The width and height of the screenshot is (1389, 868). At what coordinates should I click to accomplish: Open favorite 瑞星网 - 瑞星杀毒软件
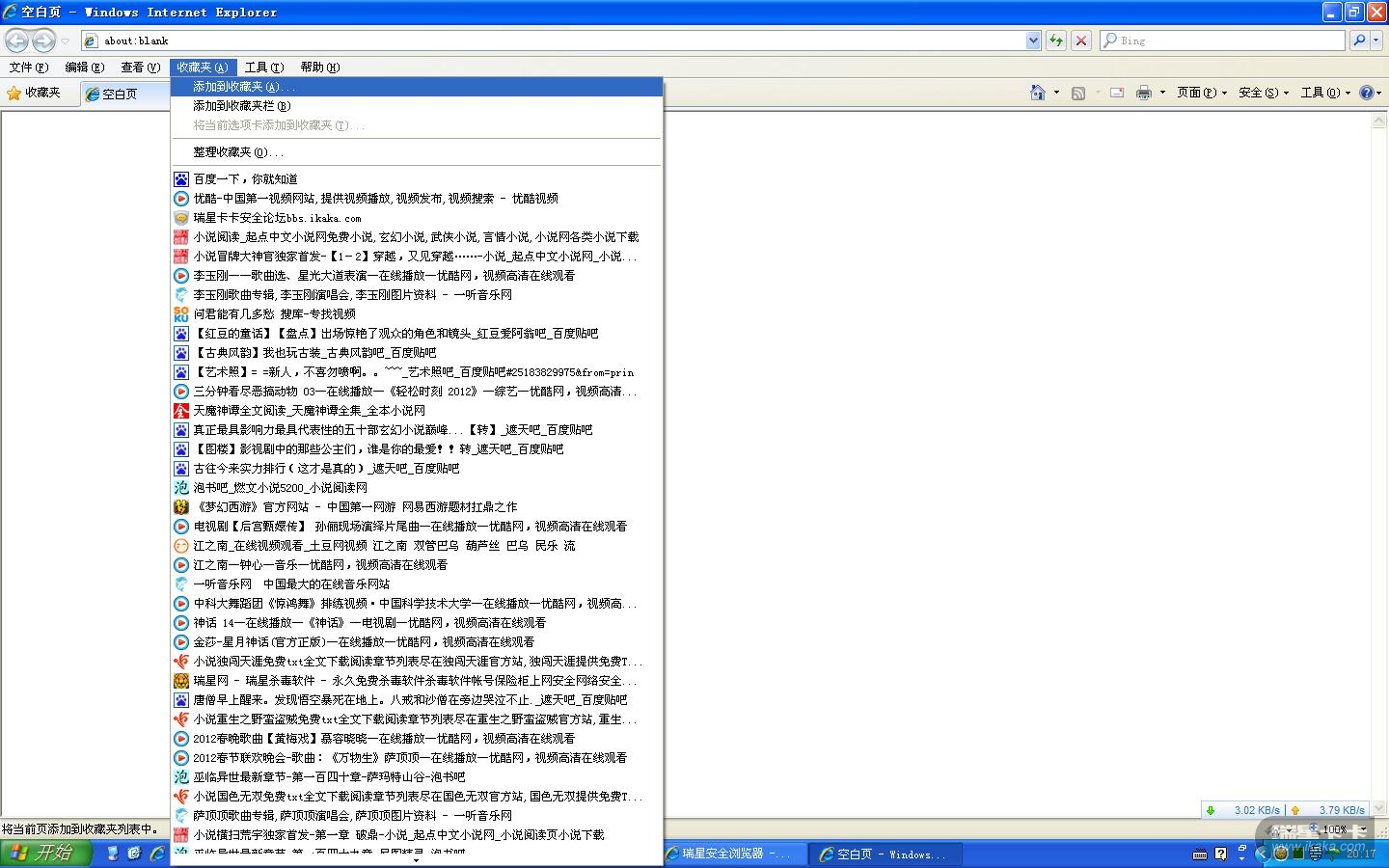pyautogui.click(x=417, y=681)
